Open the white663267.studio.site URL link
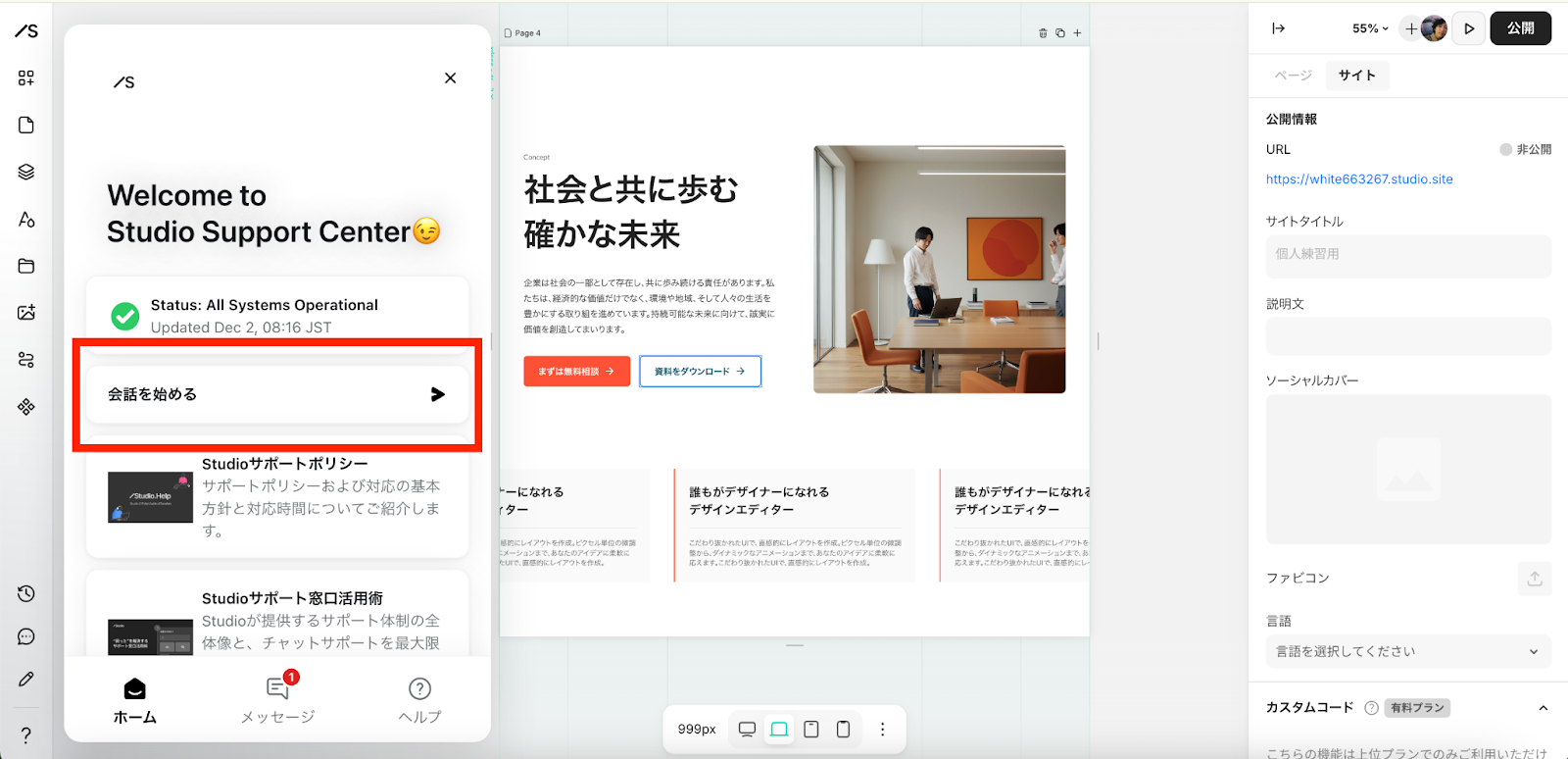 click(1359, 179)
